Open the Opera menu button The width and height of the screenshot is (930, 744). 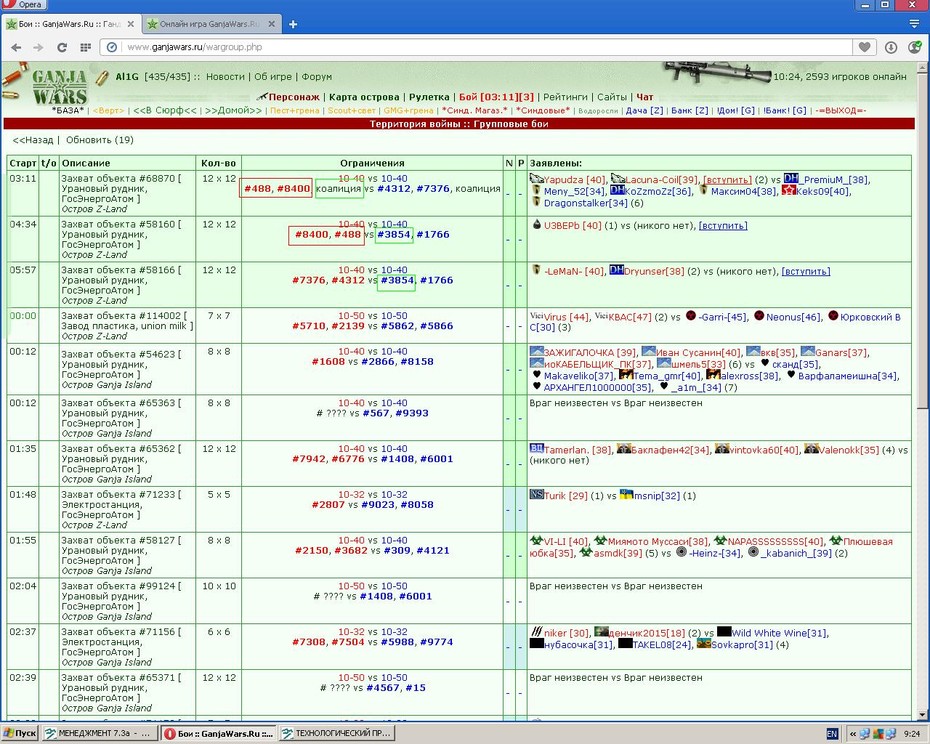coord(24,4)
